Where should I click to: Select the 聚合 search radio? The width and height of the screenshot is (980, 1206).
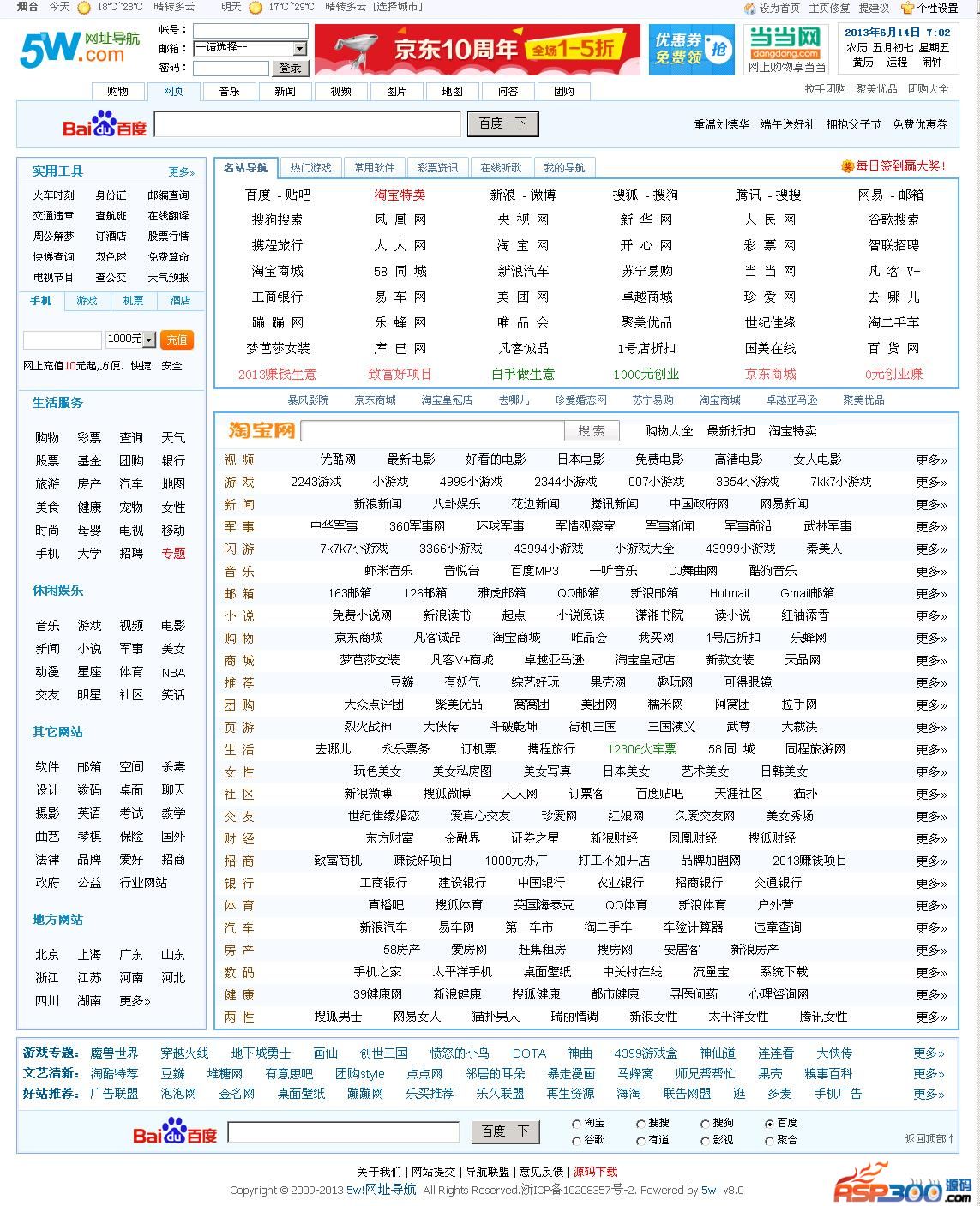click(x=769, y=1141)
